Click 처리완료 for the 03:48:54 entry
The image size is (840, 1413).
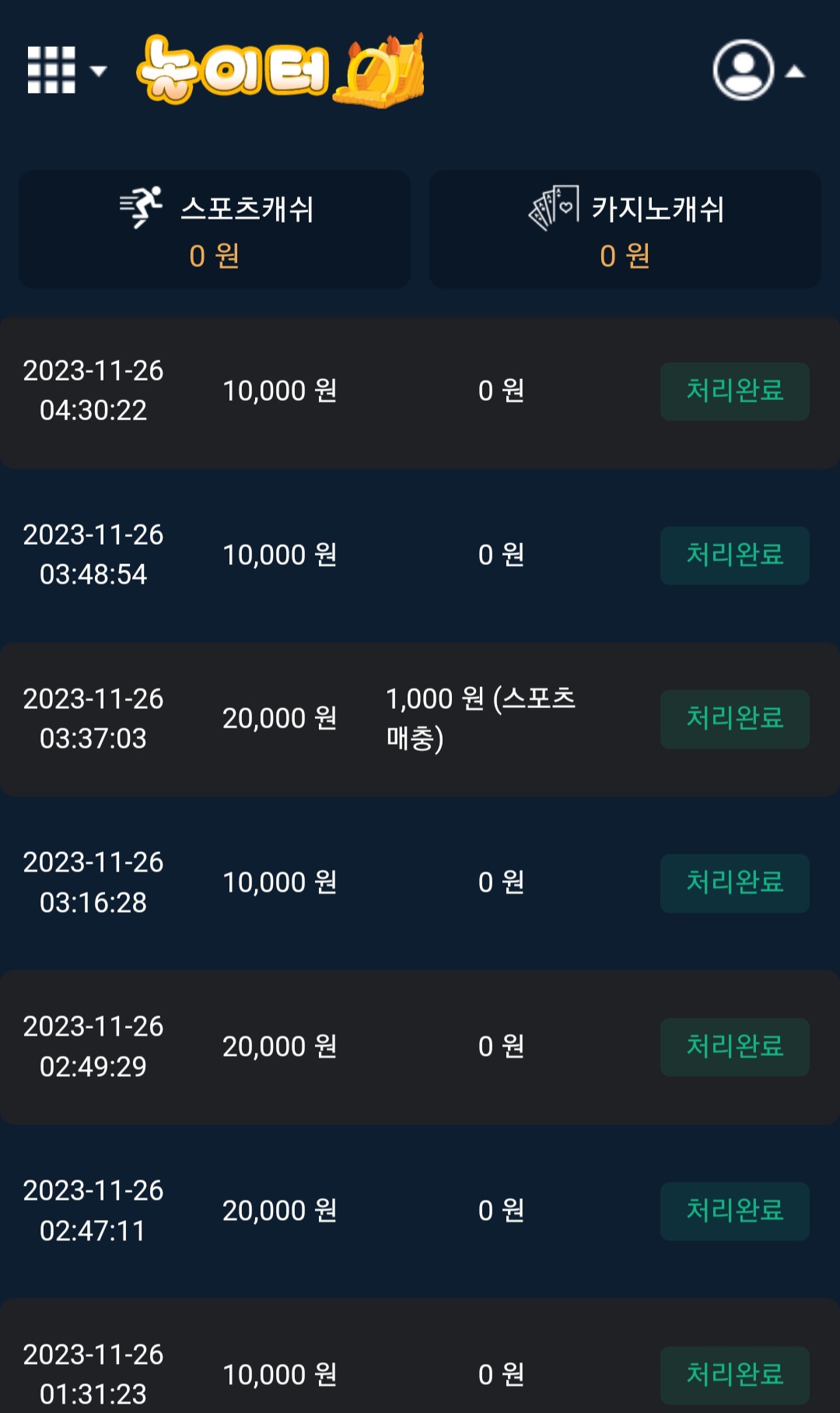tap(734, 555)
